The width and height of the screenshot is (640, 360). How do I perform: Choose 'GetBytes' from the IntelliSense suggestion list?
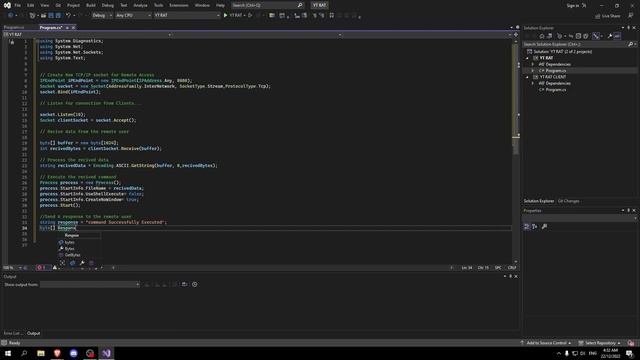(72, 255)
